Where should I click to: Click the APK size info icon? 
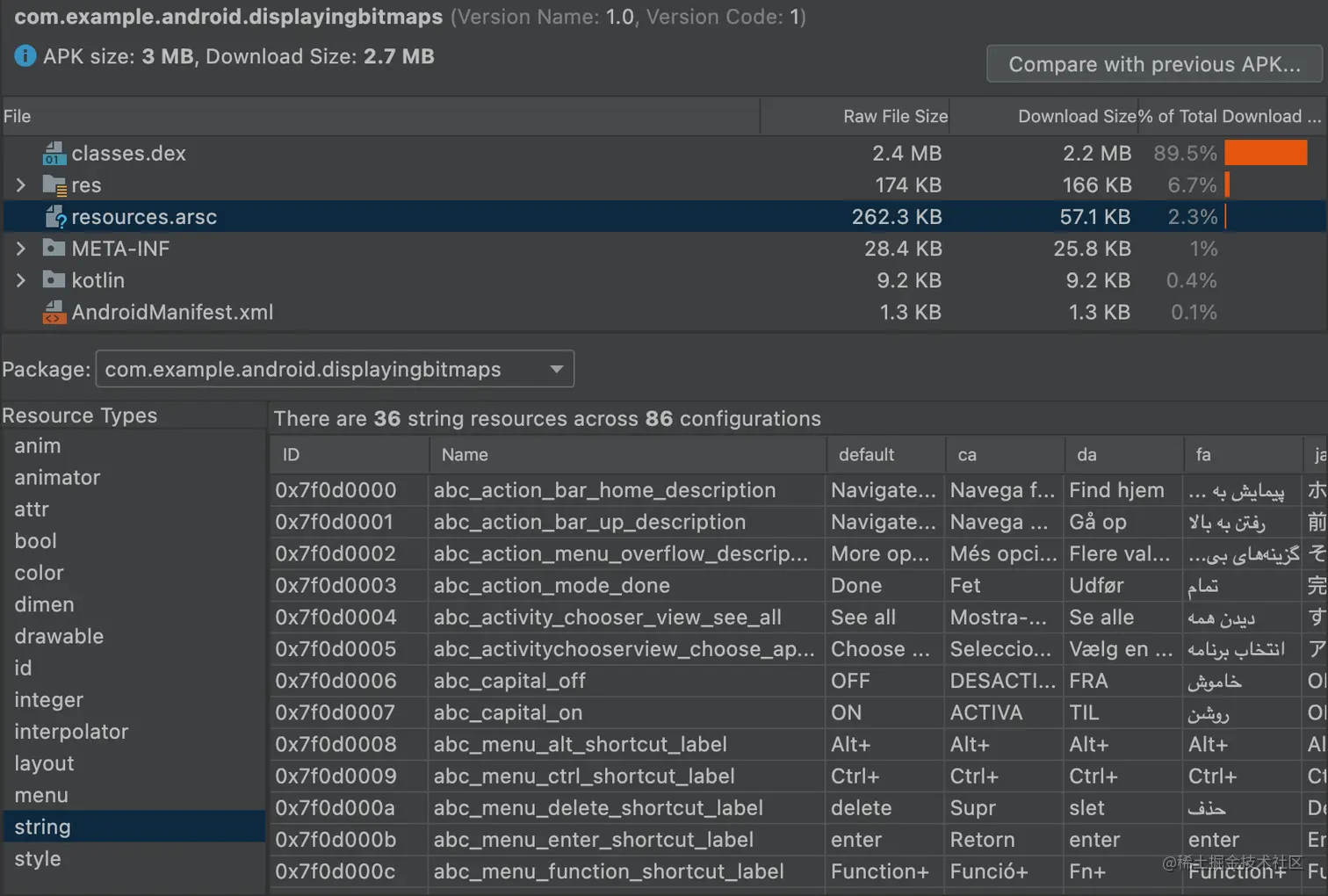[x=25, y=56]
